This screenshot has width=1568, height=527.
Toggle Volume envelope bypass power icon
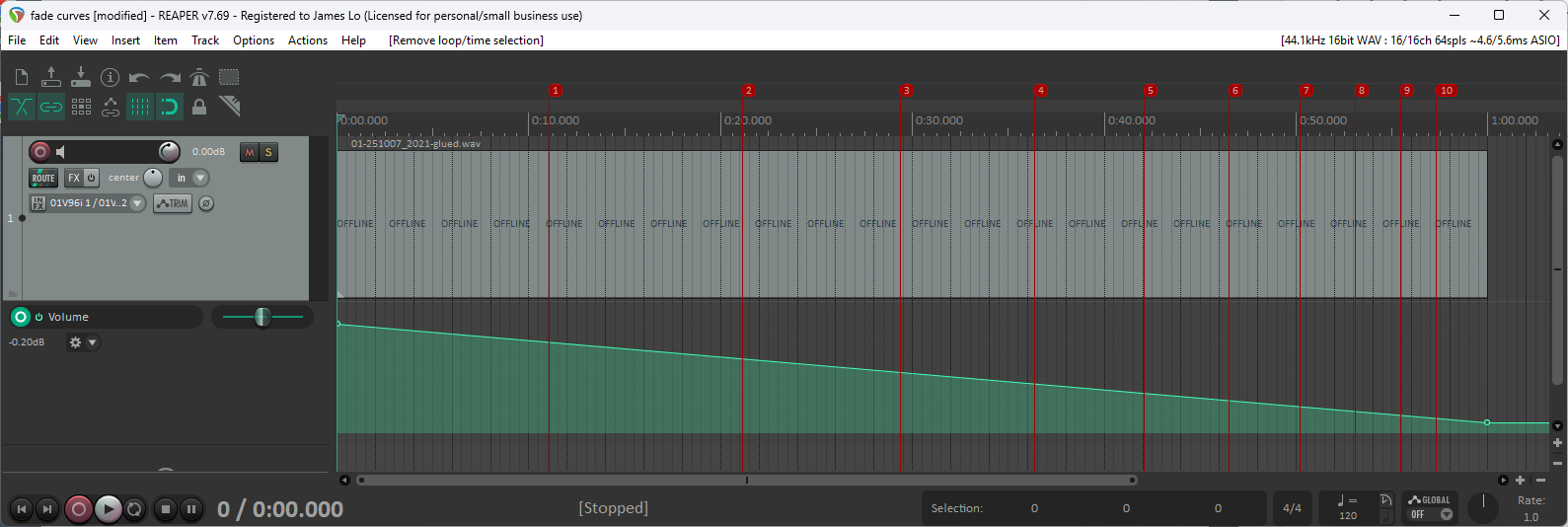click(39, 317)
